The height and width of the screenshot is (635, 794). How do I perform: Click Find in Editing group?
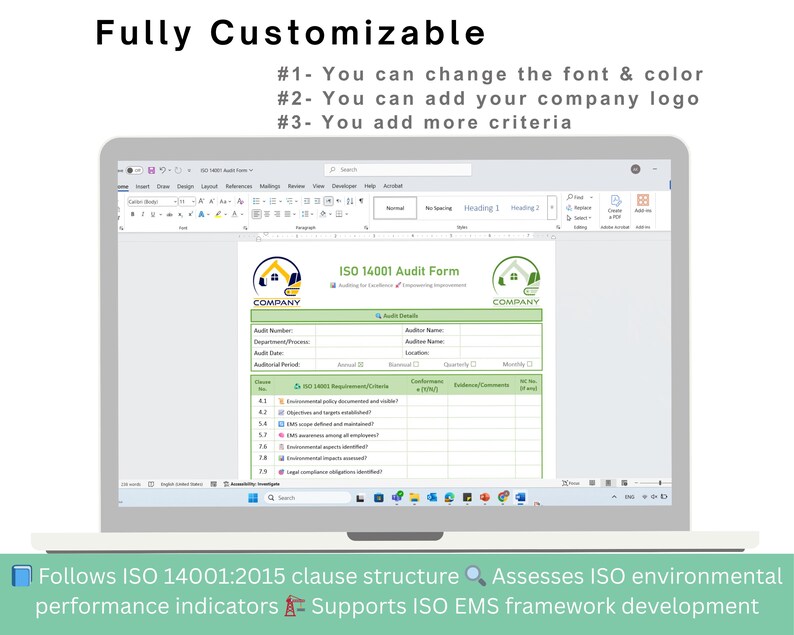(576, 197)
